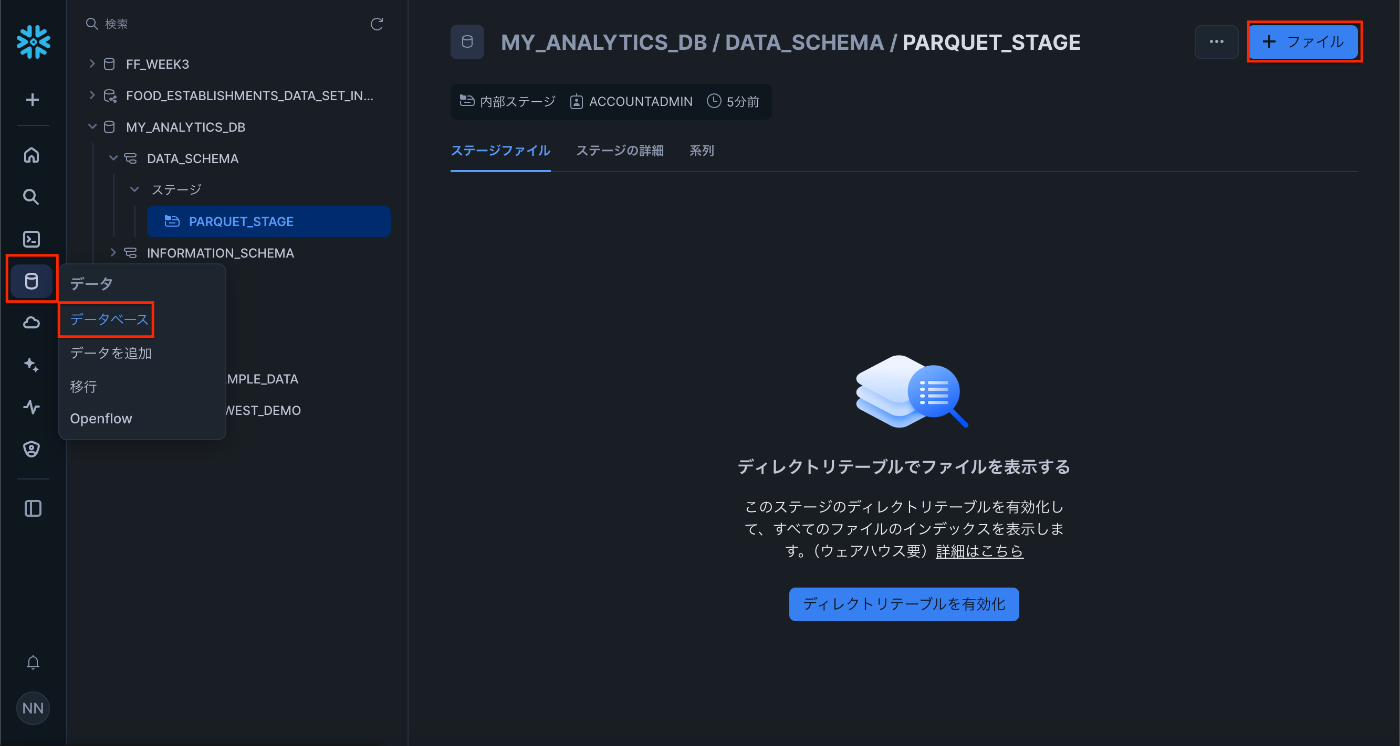The height and width of the screenshot is (746, 1400).
Task: Open the worksheets terminal icon
Action: pos(32,239)
